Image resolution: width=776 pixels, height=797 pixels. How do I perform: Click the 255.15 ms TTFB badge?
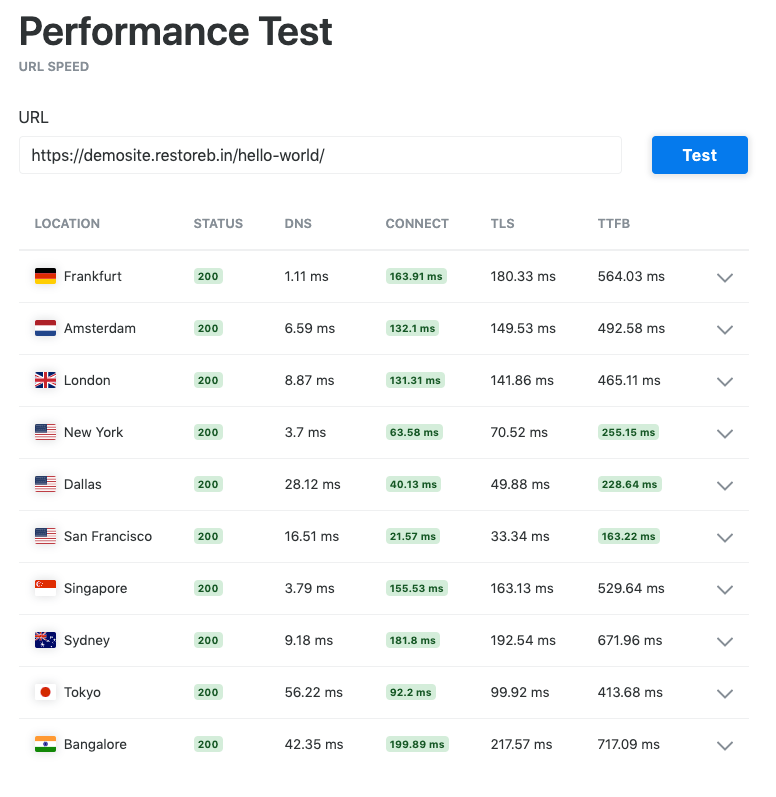[628, 432]
